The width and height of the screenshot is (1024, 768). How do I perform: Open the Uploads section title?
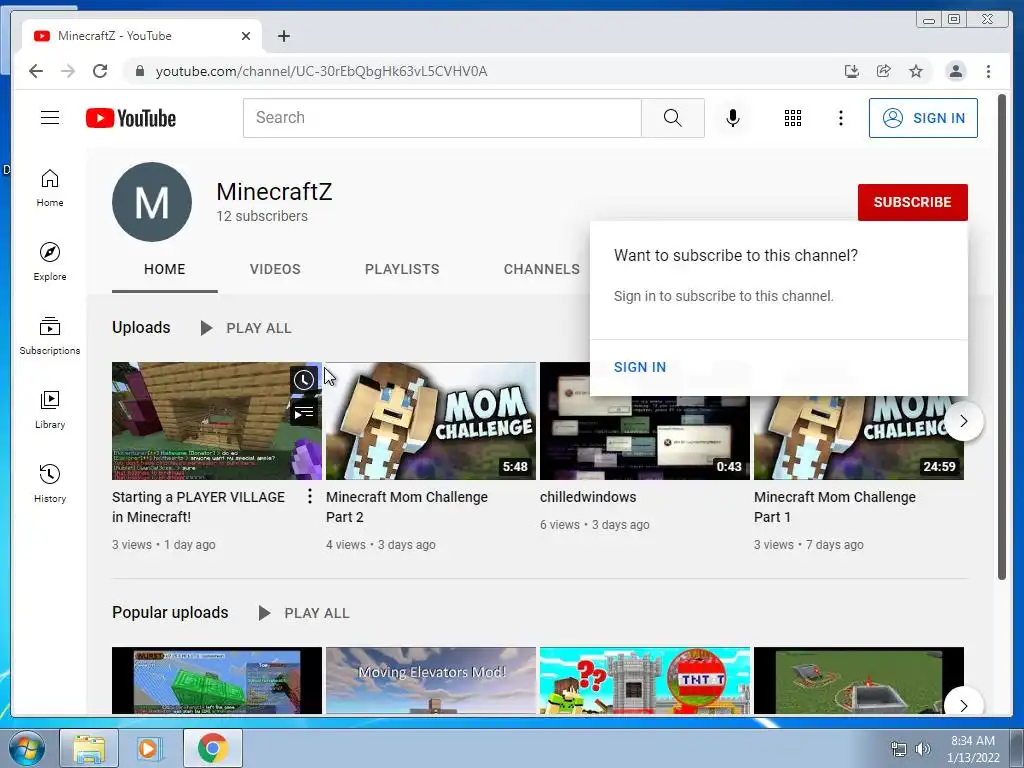point(141,327)
